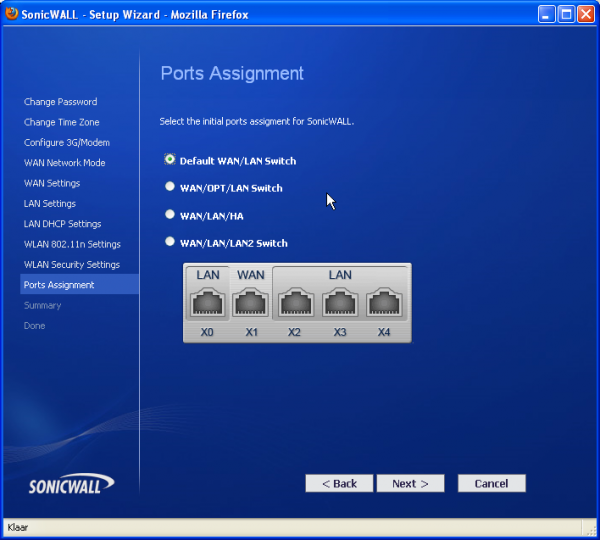Open LAN DHCP Settings step
The image size is (600, 540).
click(x=62, y=224)
